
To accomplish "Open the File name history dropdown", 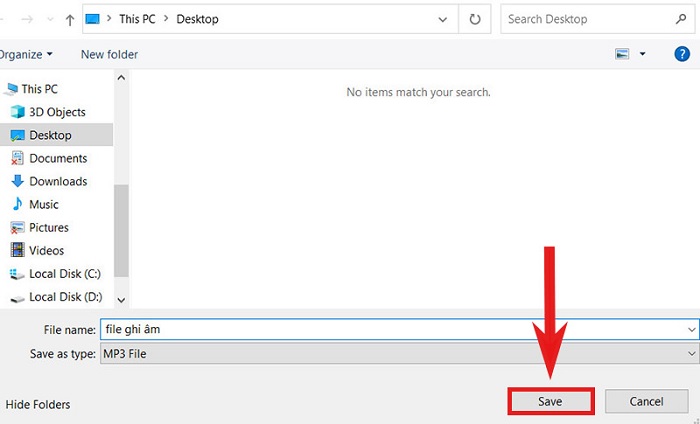I will pos(692,329).
